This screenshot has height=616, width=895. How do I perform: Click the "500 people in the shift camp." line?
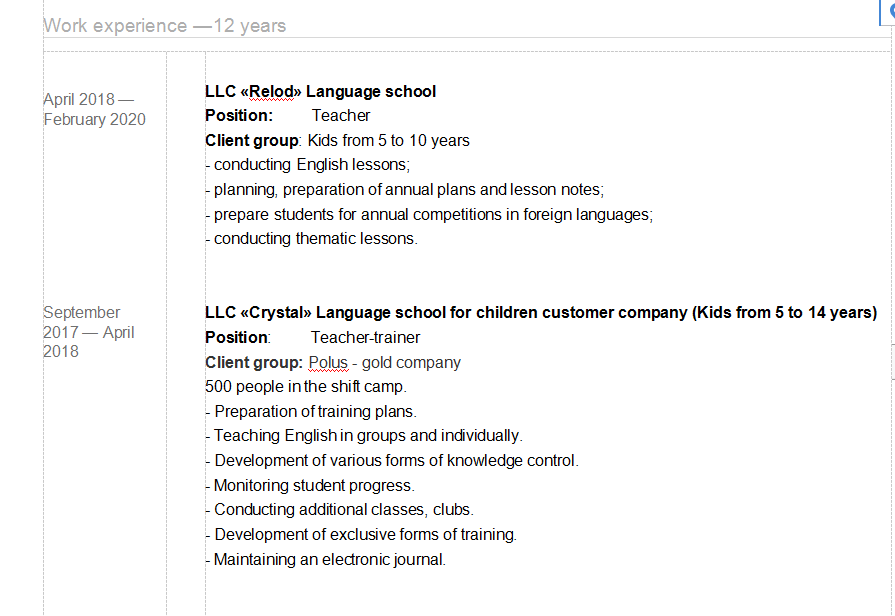tap(306, 387)
